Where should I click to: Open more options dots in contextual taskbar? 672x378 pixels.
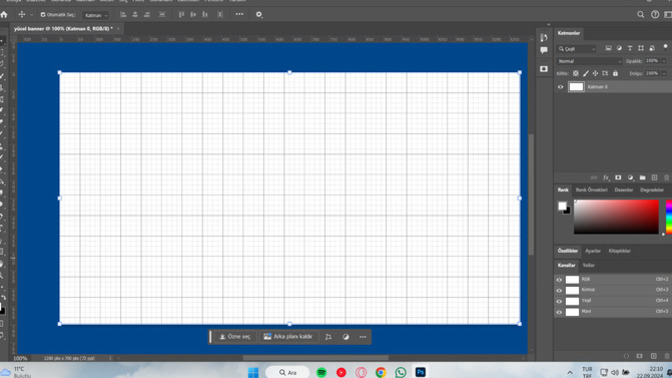pos(363,337)
